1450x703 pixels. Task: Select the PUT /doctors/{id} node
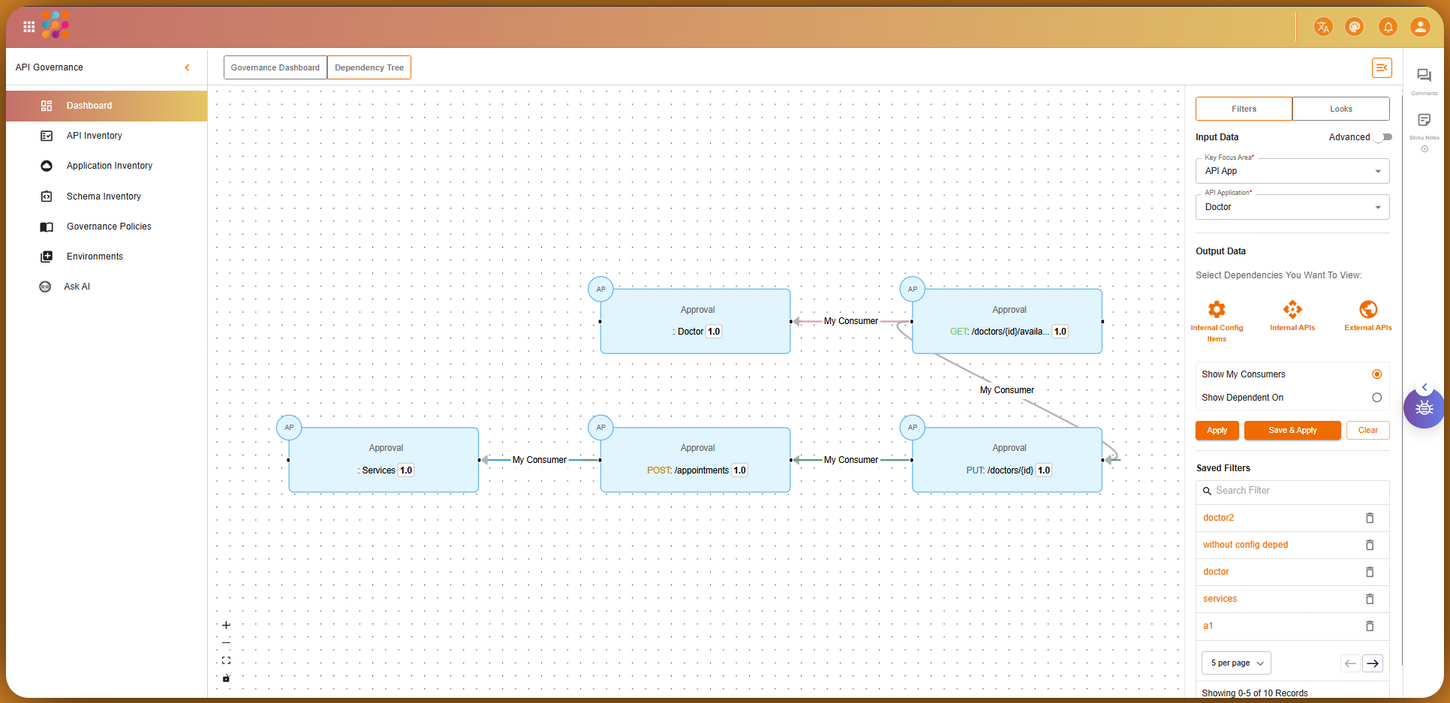1007,460
